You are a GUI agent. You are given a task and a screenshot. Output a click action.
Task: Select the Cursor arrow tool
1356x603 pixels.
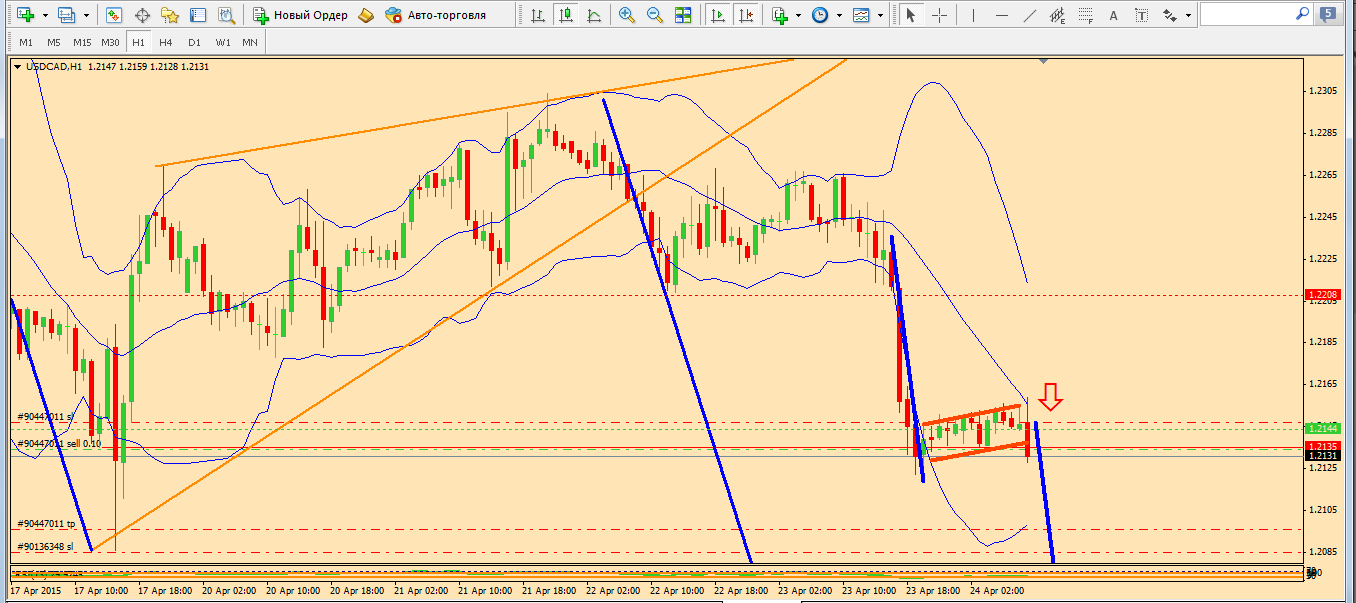(910, 15)
